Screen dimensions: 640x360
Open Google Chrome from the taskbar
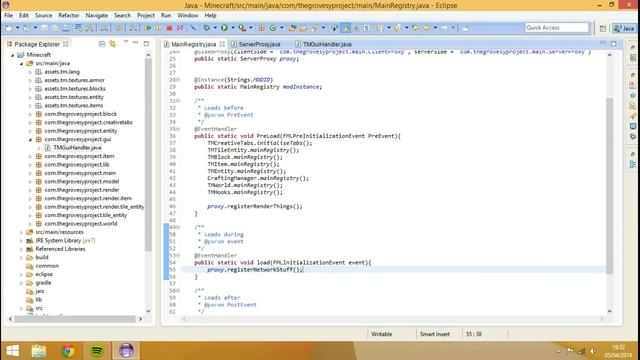(x=68, y=351)
